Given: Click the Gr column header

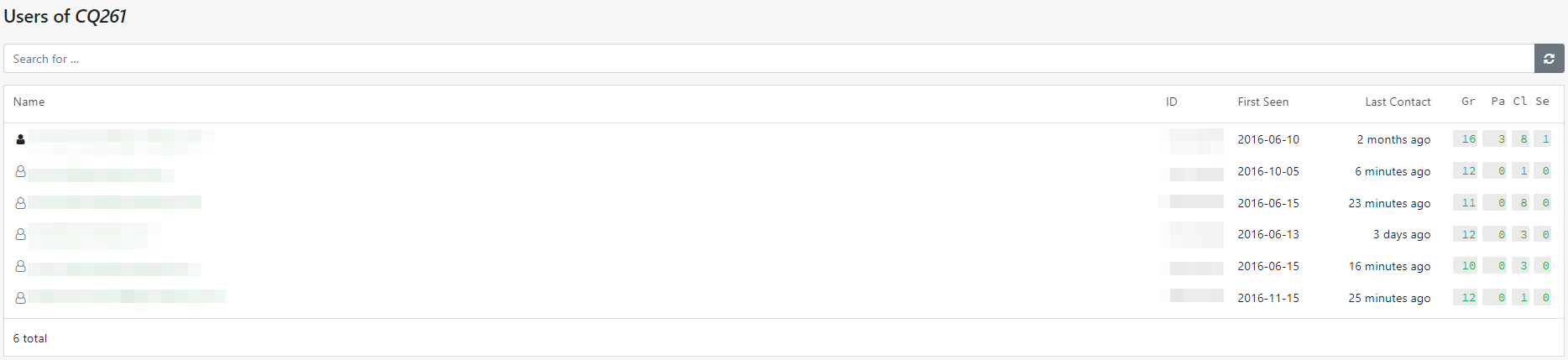Looking at the screenshot, I should pyautogui.click(x=1468, y=102).
